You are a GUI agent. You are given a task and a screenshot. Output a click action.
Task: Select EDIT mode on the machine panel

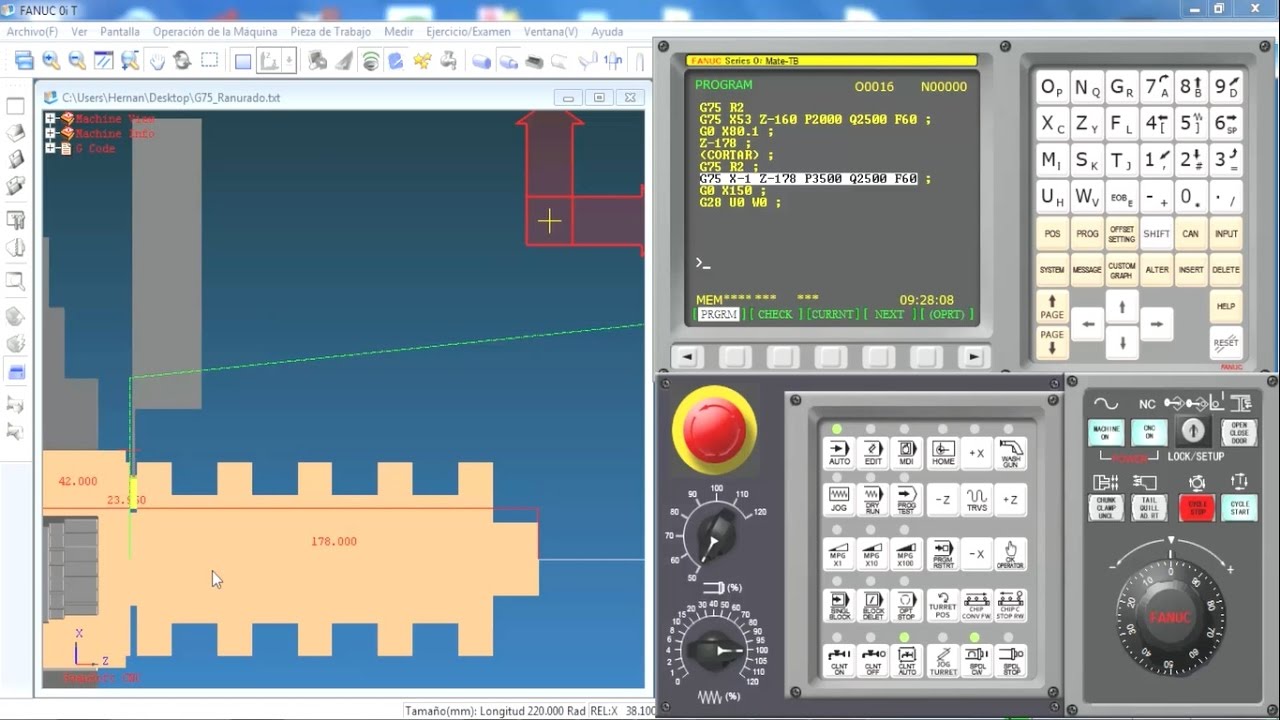(873, 453)
